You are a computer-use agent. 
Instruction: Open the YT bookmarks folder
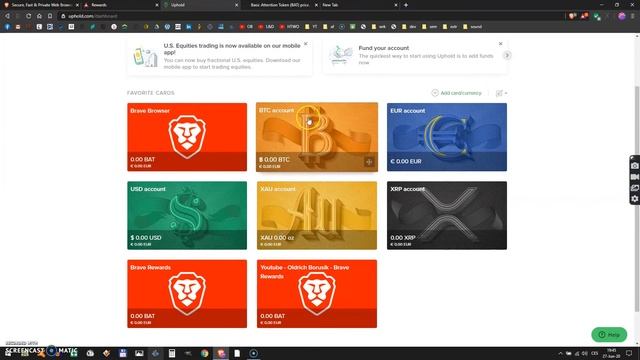[x=311, y=27]
